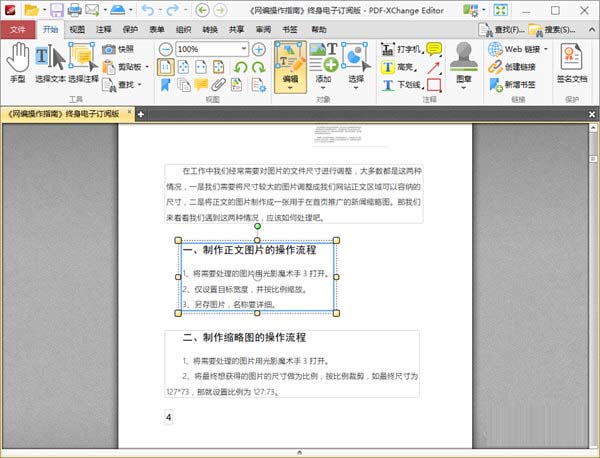Activate the Select Text (选择文本) tool

pyautogui.click(x=48, y=62)
